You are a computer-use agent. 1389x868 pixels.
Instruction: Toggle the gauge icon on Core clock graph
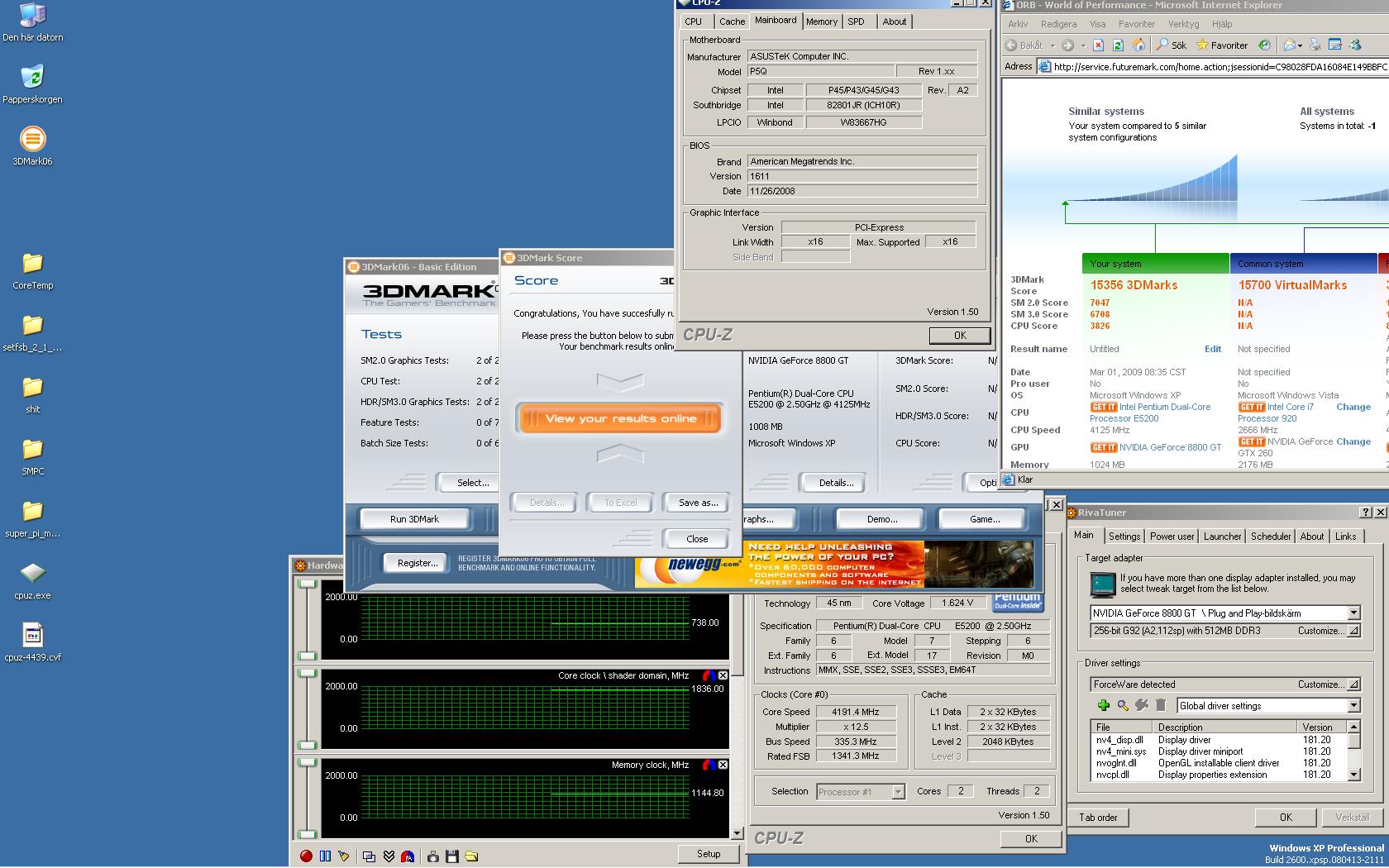pos(709,675)
